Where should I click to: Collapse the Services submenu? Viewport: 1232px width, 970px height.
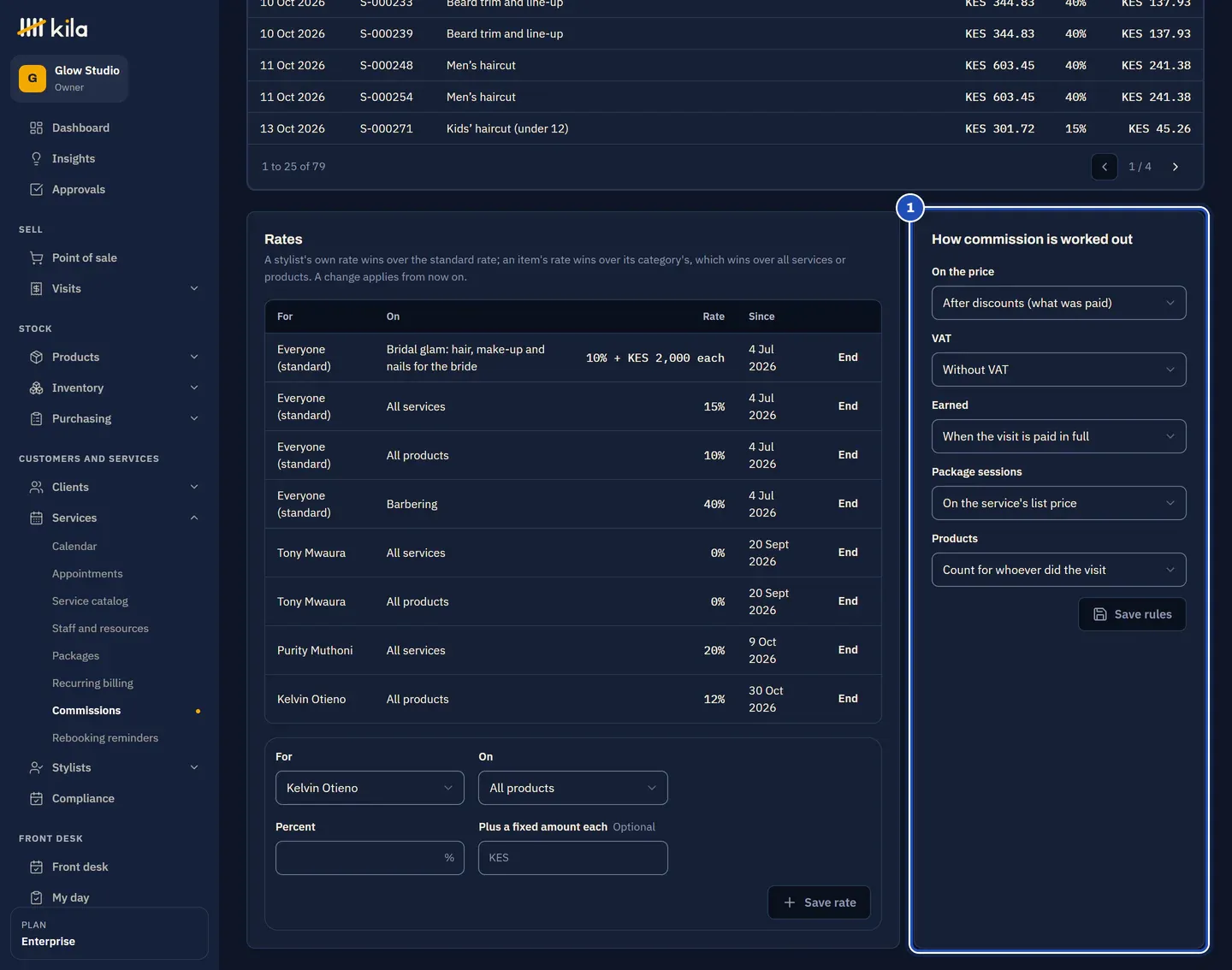coord(194,518)
